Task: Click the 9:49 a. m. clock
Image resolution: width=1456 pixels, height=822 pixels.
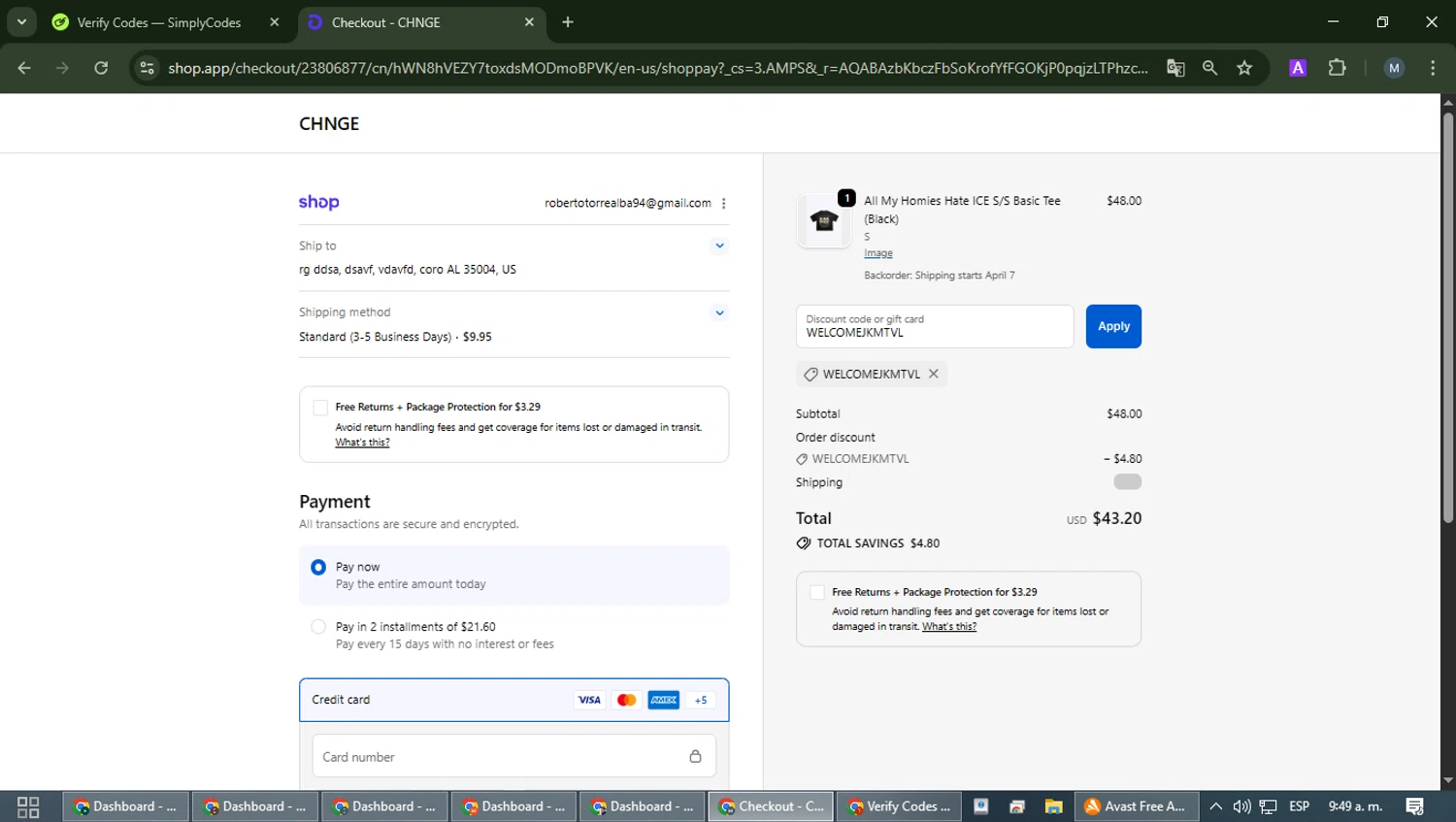Action: point(1355,806)
